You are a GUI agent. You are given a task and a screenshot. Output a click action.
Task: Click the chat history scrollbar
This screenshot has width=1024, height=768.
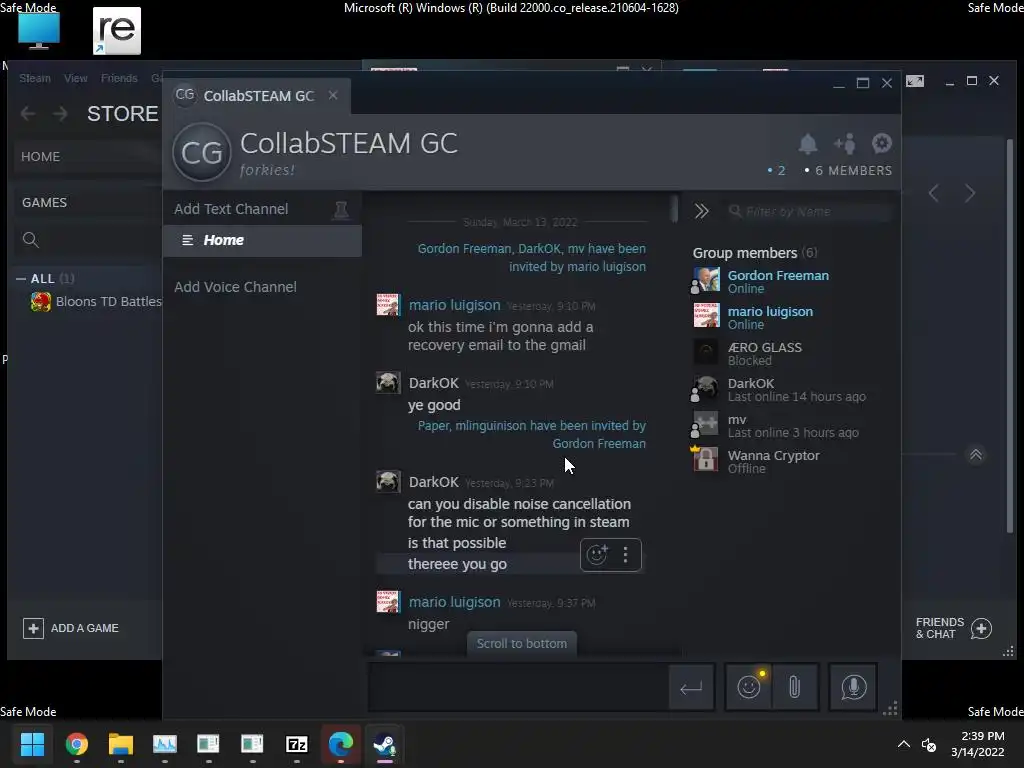point(673,208)
